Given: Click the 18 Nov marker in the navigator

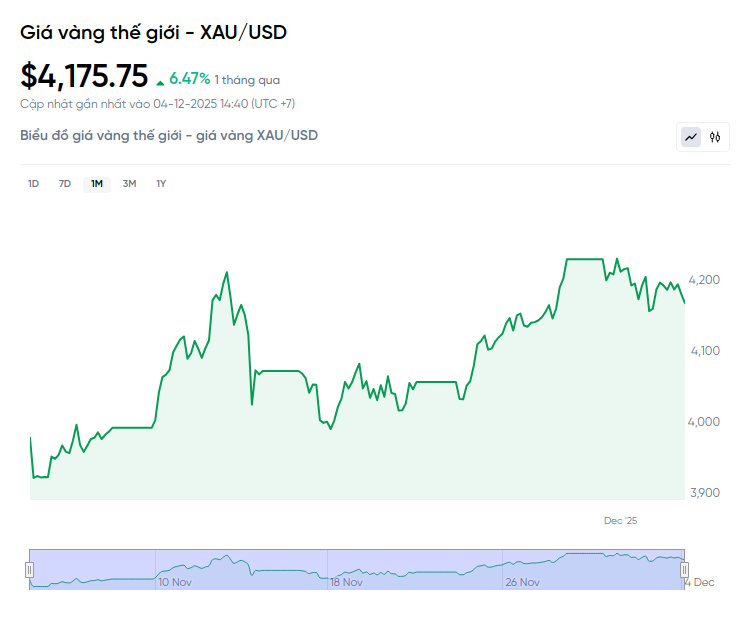Looking at the screenshot, I should point(346,582).
